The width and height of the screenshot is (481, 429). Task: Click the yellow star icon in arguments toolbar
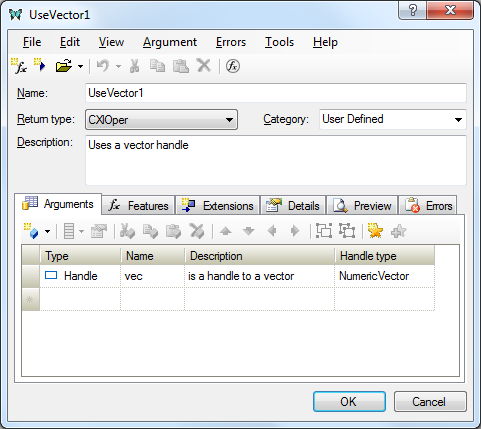click(375, 231)
